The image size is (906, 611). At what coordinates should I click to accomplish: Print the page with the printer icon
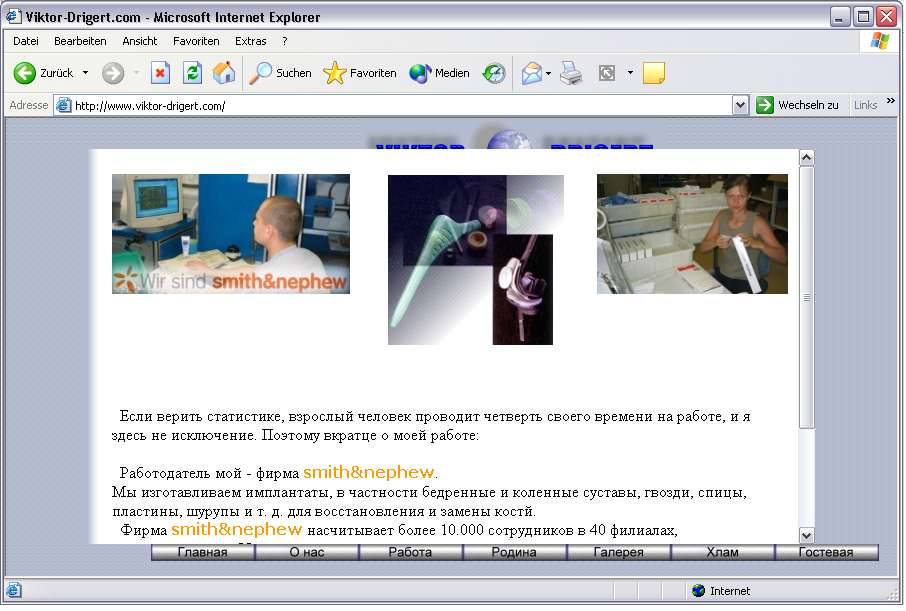571,73
